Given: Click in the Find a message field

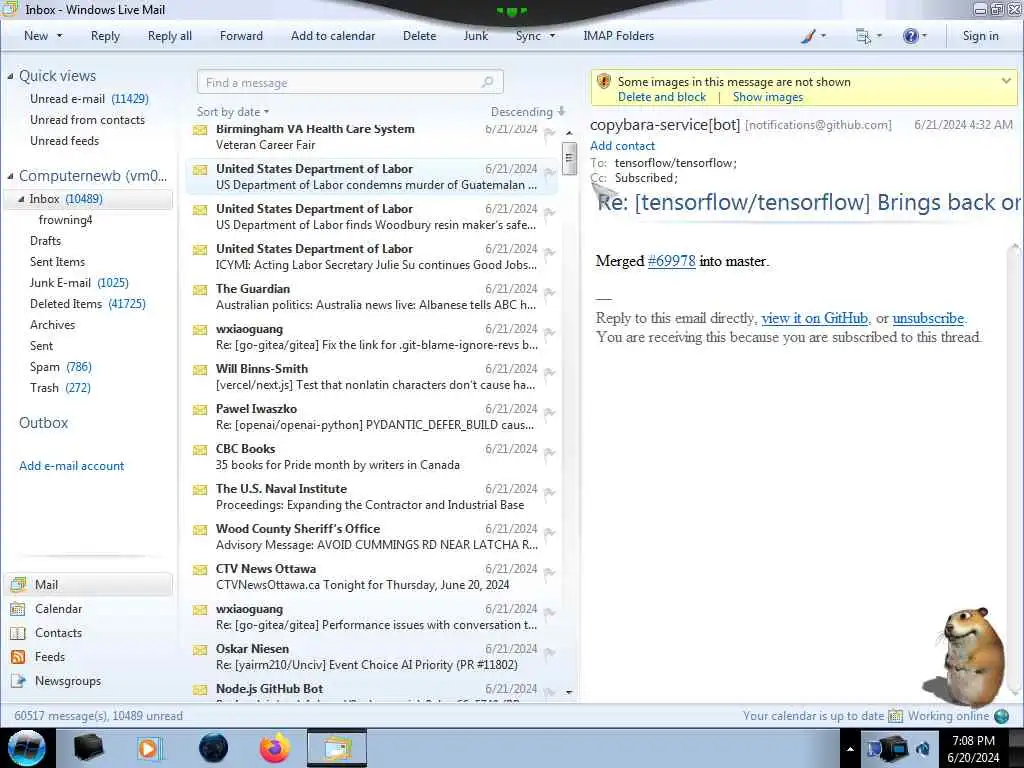Looking at the screenshot, I should point(349,82).
